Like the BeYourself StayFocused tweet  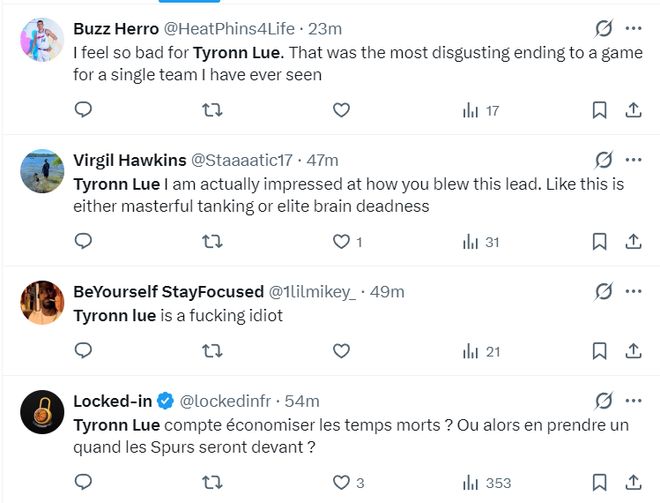click(341, 350)
